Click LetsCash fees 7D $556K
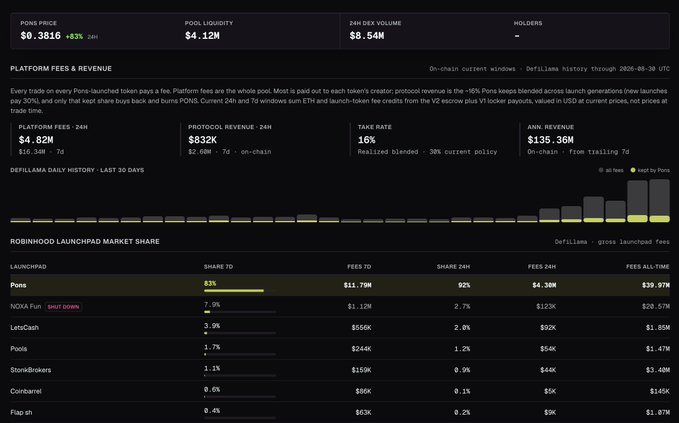The width and height of the screenshot is (679, 423). click(361, 328)
